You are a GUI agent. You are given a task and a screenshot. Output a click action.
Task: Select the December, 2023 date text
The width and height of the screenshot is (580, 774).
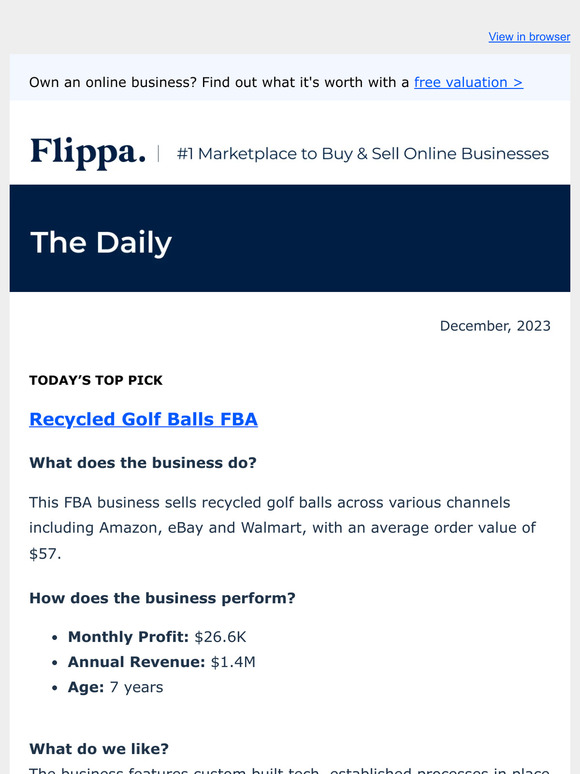[495, 326]
